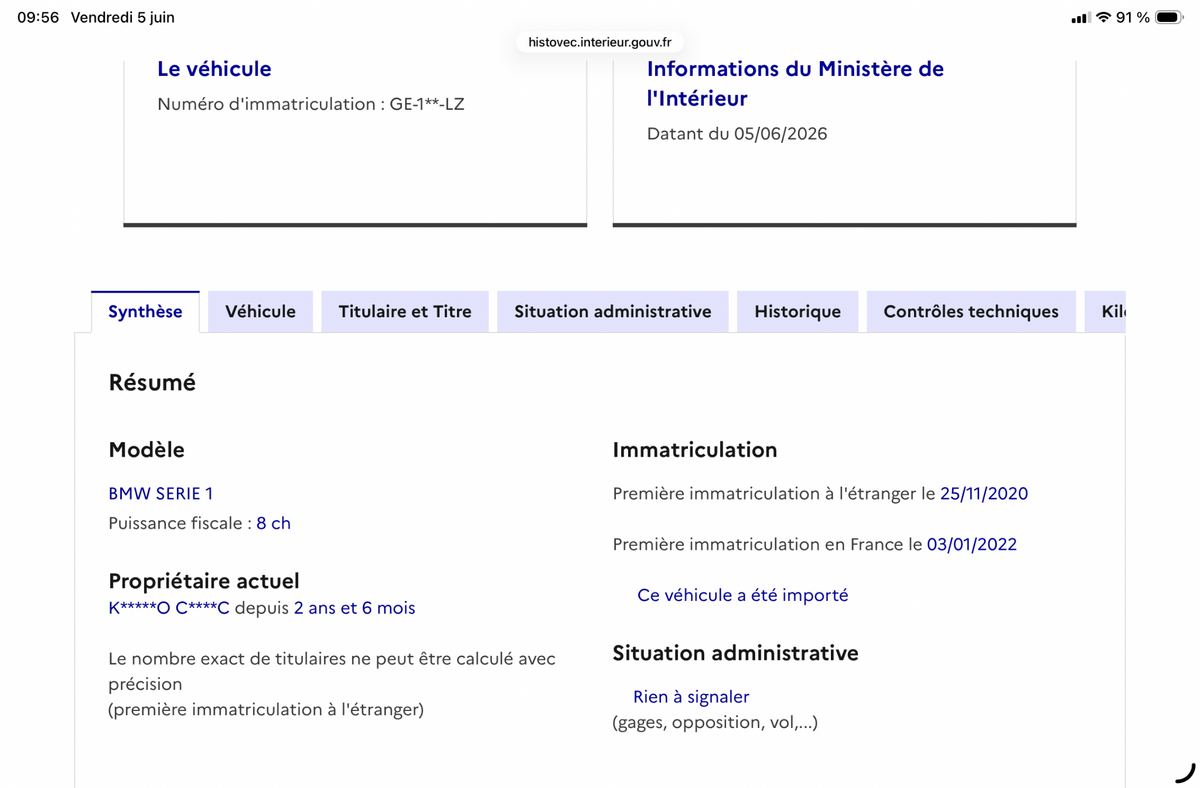Open the partially visible Kilométrage tab
Viewport: 1200px width, 788px height.
point(1105,312)
